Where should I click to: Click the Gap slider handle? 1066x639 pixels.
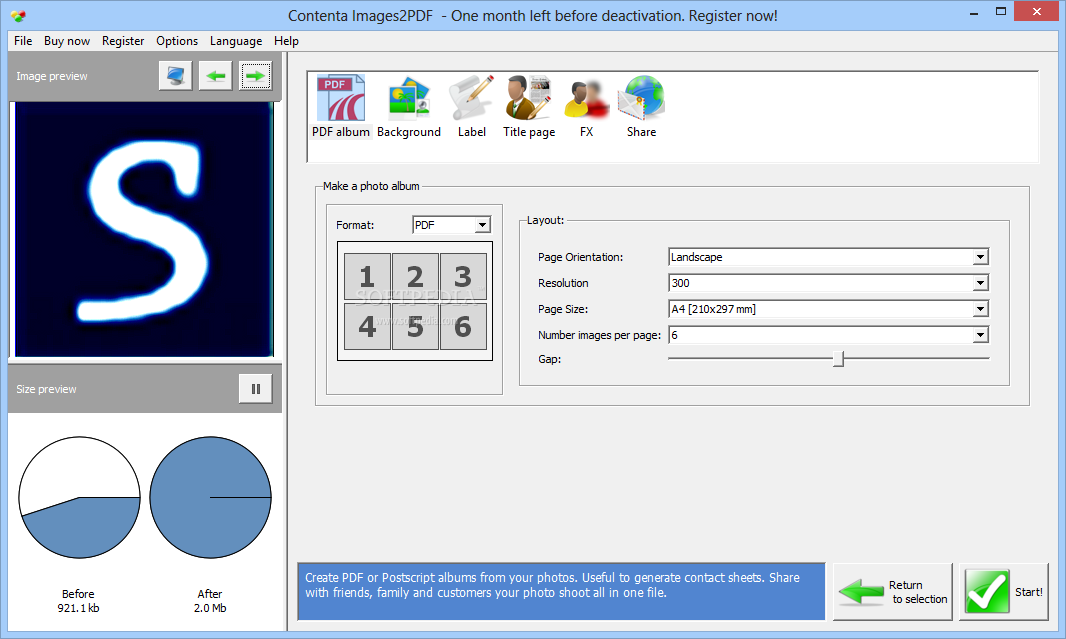[x=839, y=358]
